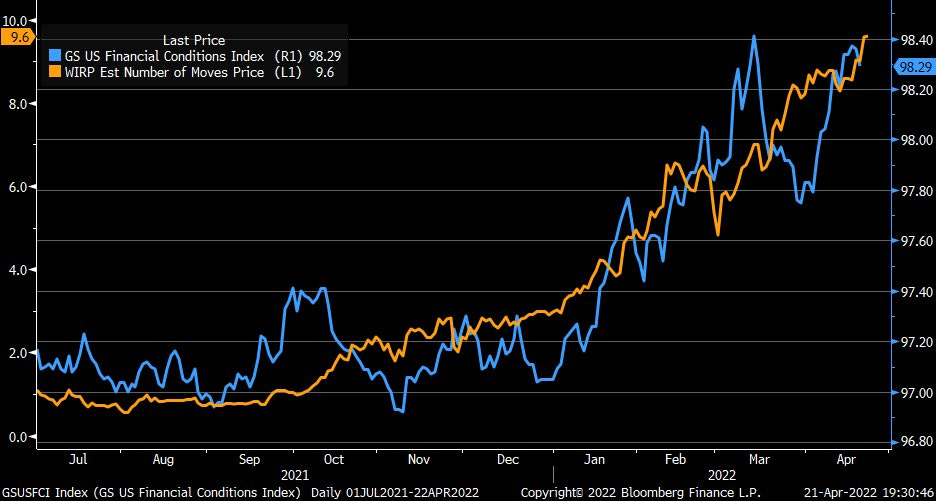Click the 'Daily 01JUL2021-22APR2022' date range text

click(x=395, y=493)
